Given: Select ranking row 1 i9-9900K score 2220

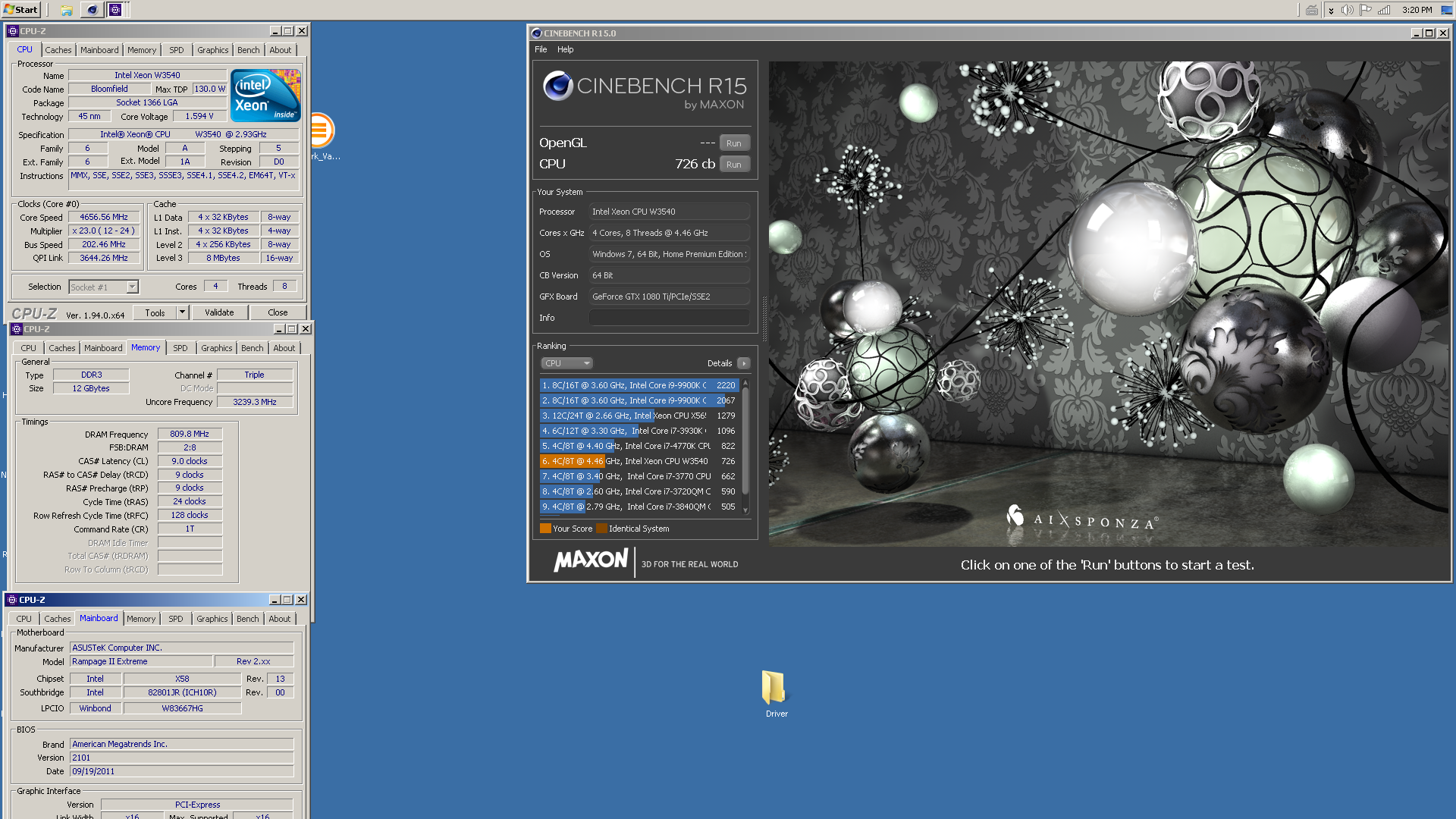Looking at the screenshot, I should [x=639, y=385].
